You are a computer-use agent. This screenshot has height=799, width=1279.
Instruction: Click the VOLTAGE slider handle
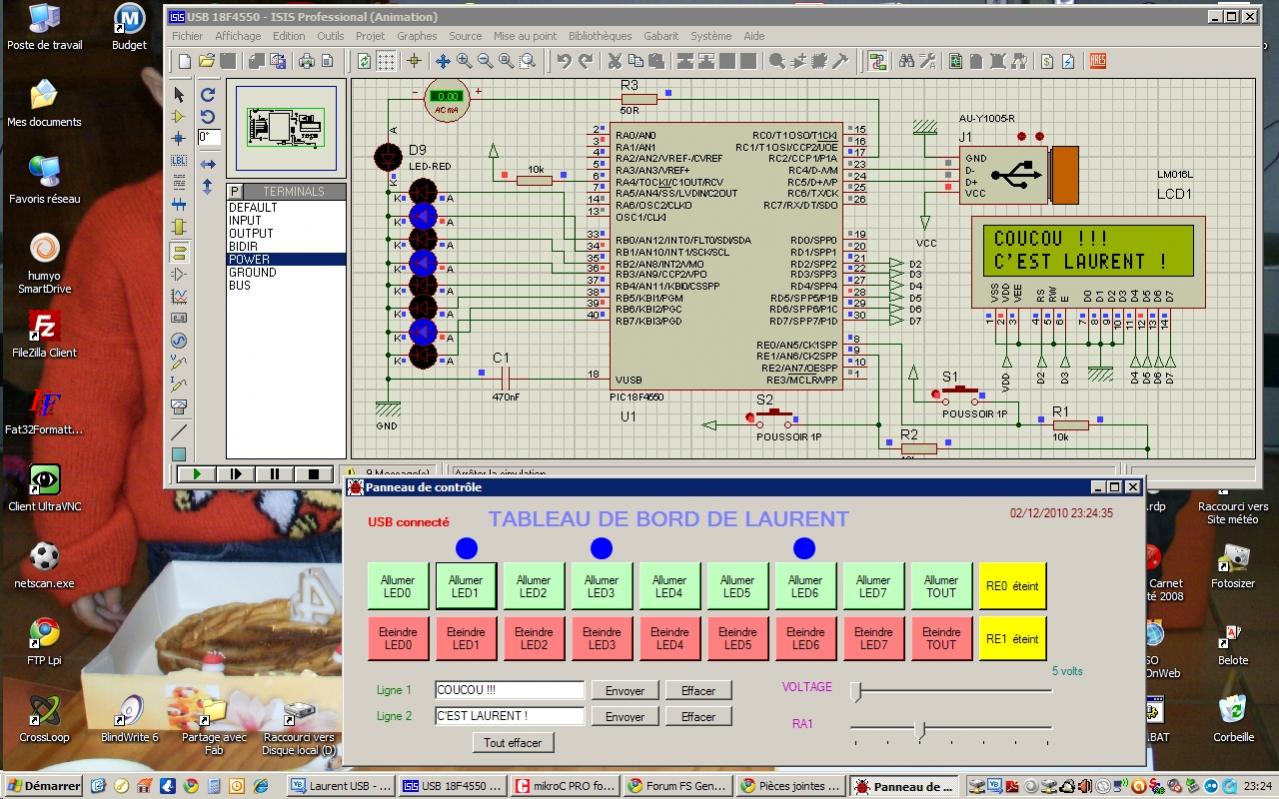(855, 691)
